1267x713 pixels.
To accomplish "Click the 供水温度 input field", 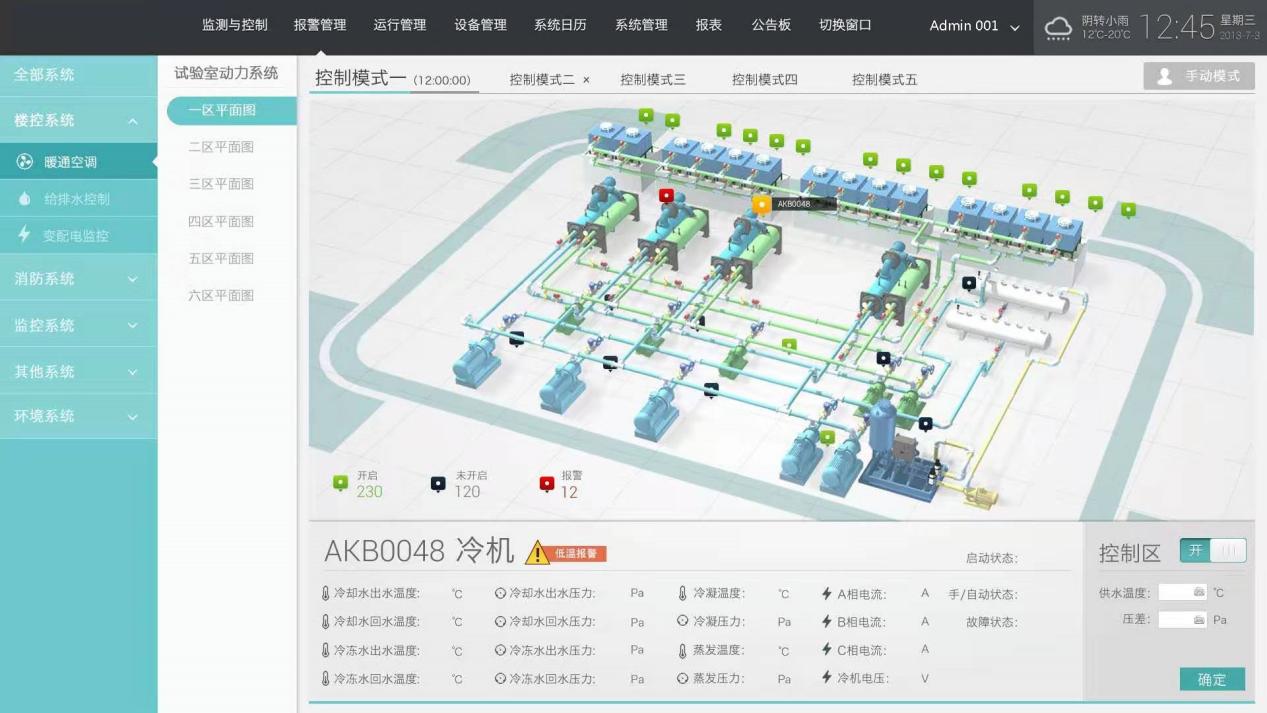I will (x=1183, y=592).
